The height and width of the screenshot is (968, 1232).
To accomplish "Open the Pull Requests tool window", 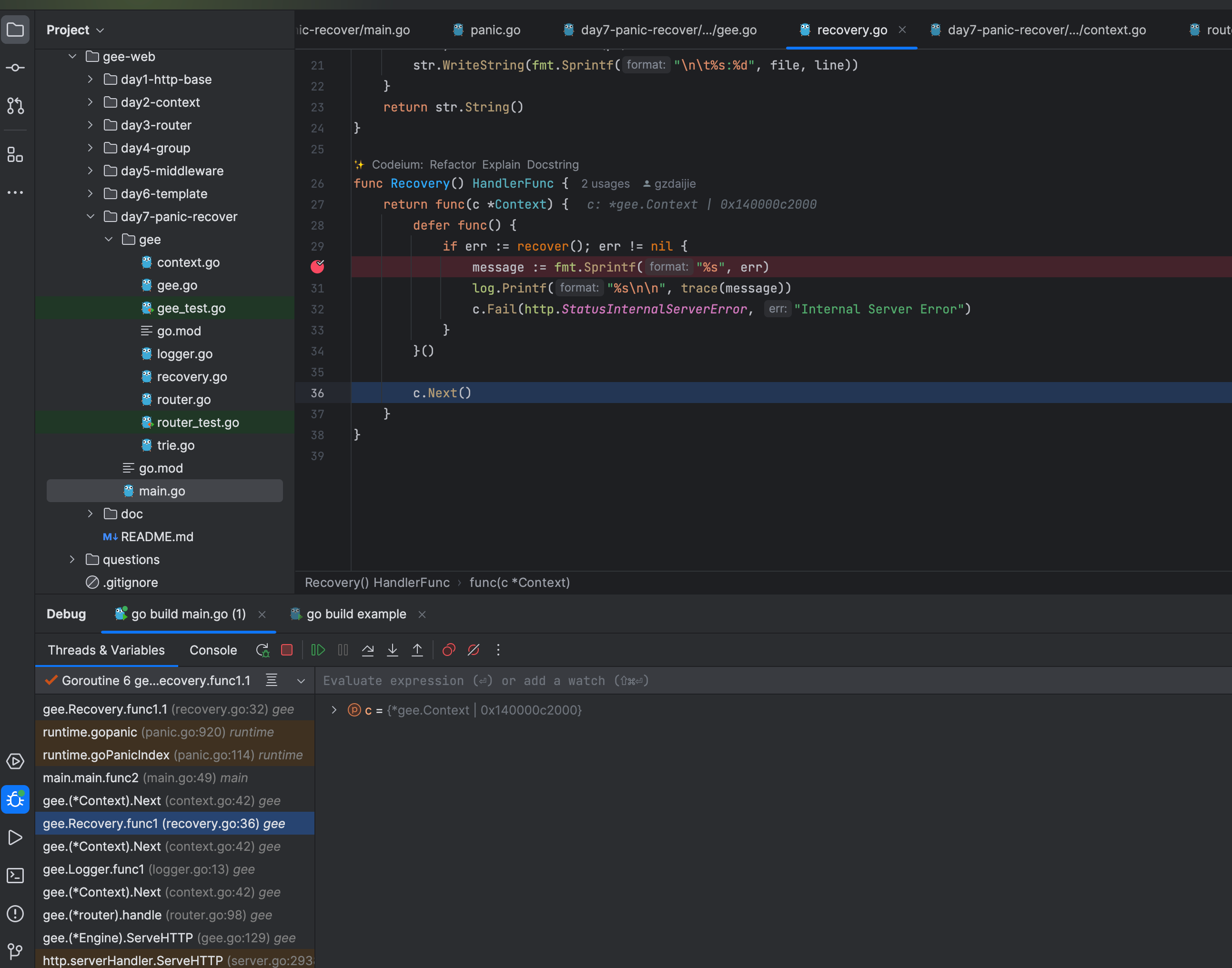I will coord(15,105).
